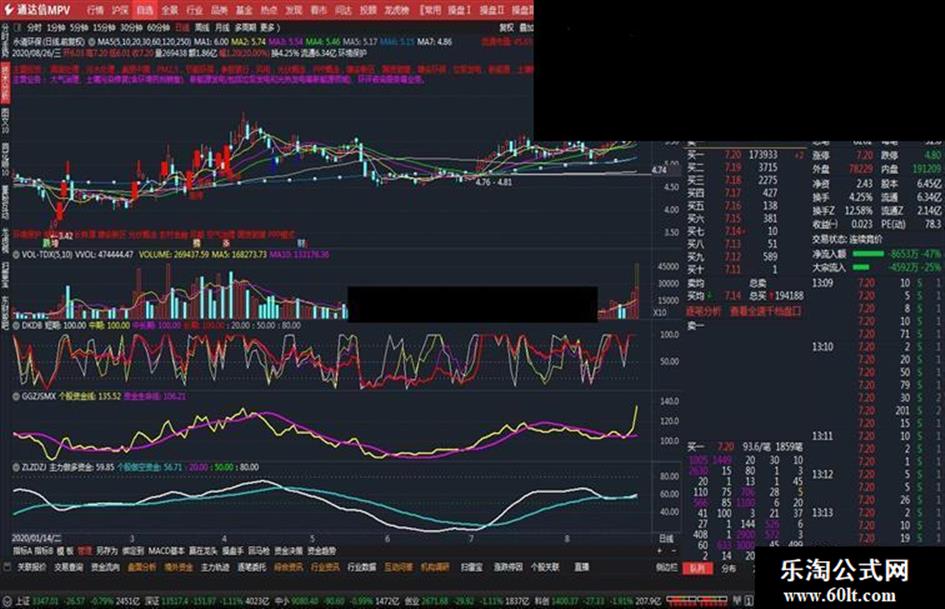This screenshot has width=945, height=609.
Task: Switch chart to 分时 period
Action: coord(34,28)
